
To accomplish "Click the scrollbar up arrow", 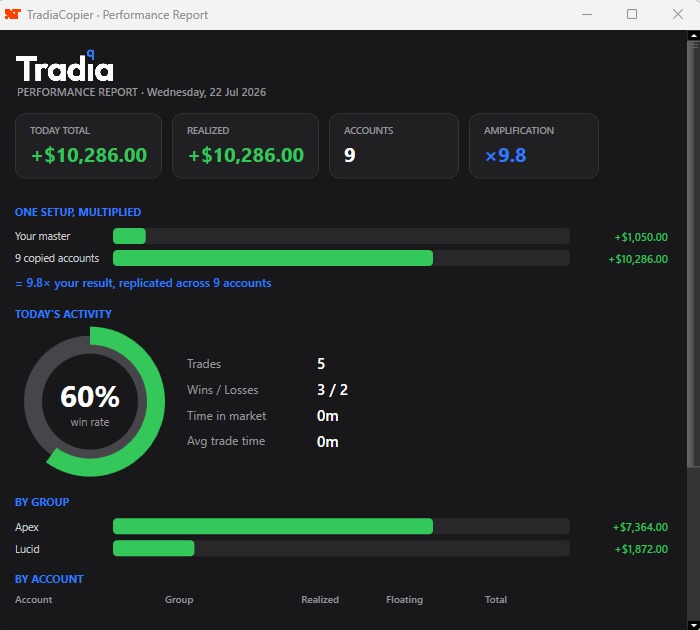I will click(694, 35).
